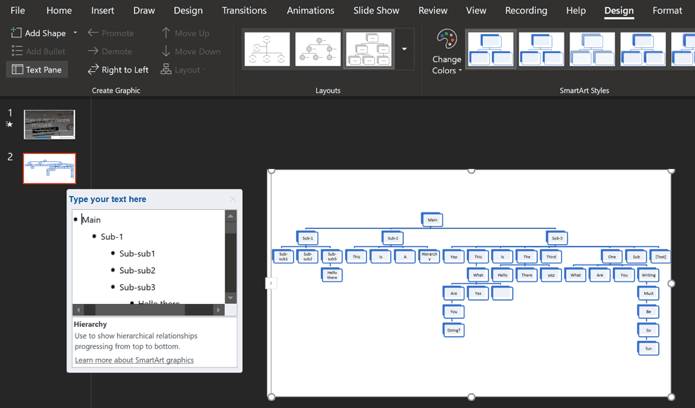Select the Sub-1 box in the diagram
695x408 pixels.
point(307,238)
